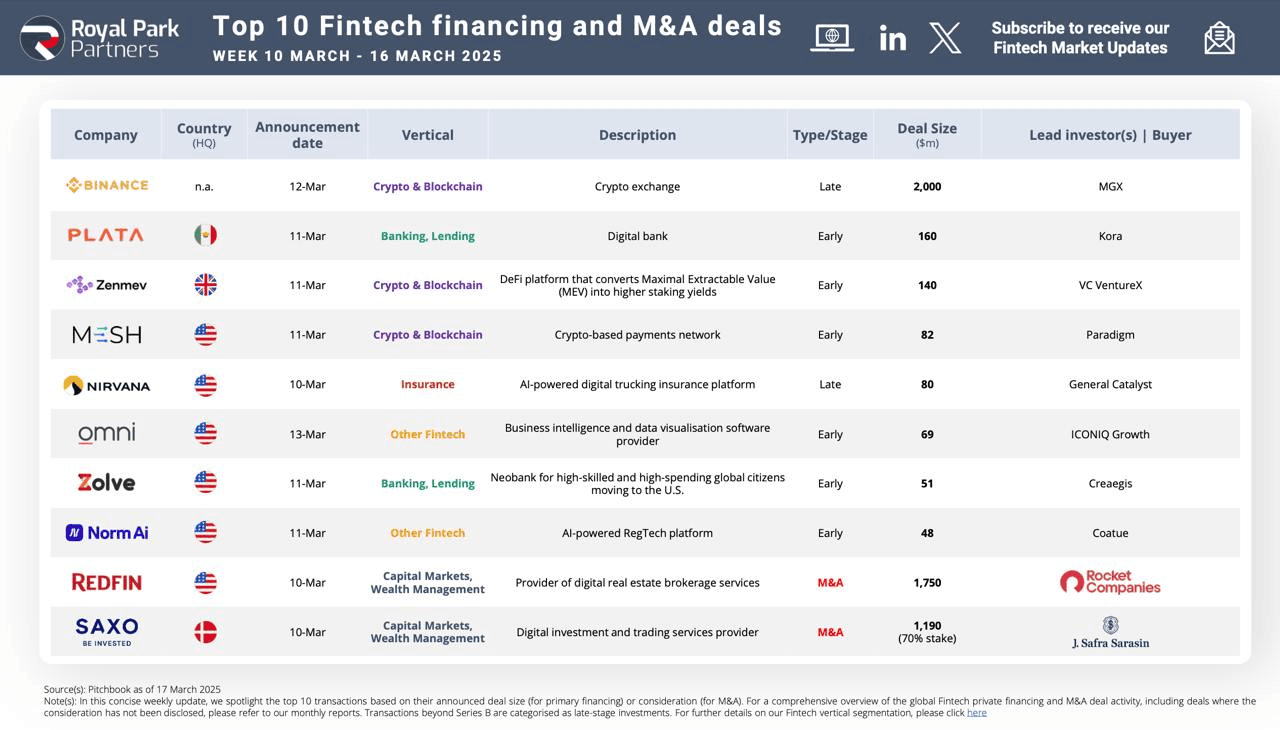
Task: Open the 'here' link in footnote
Action: click(x=976, y=713)
